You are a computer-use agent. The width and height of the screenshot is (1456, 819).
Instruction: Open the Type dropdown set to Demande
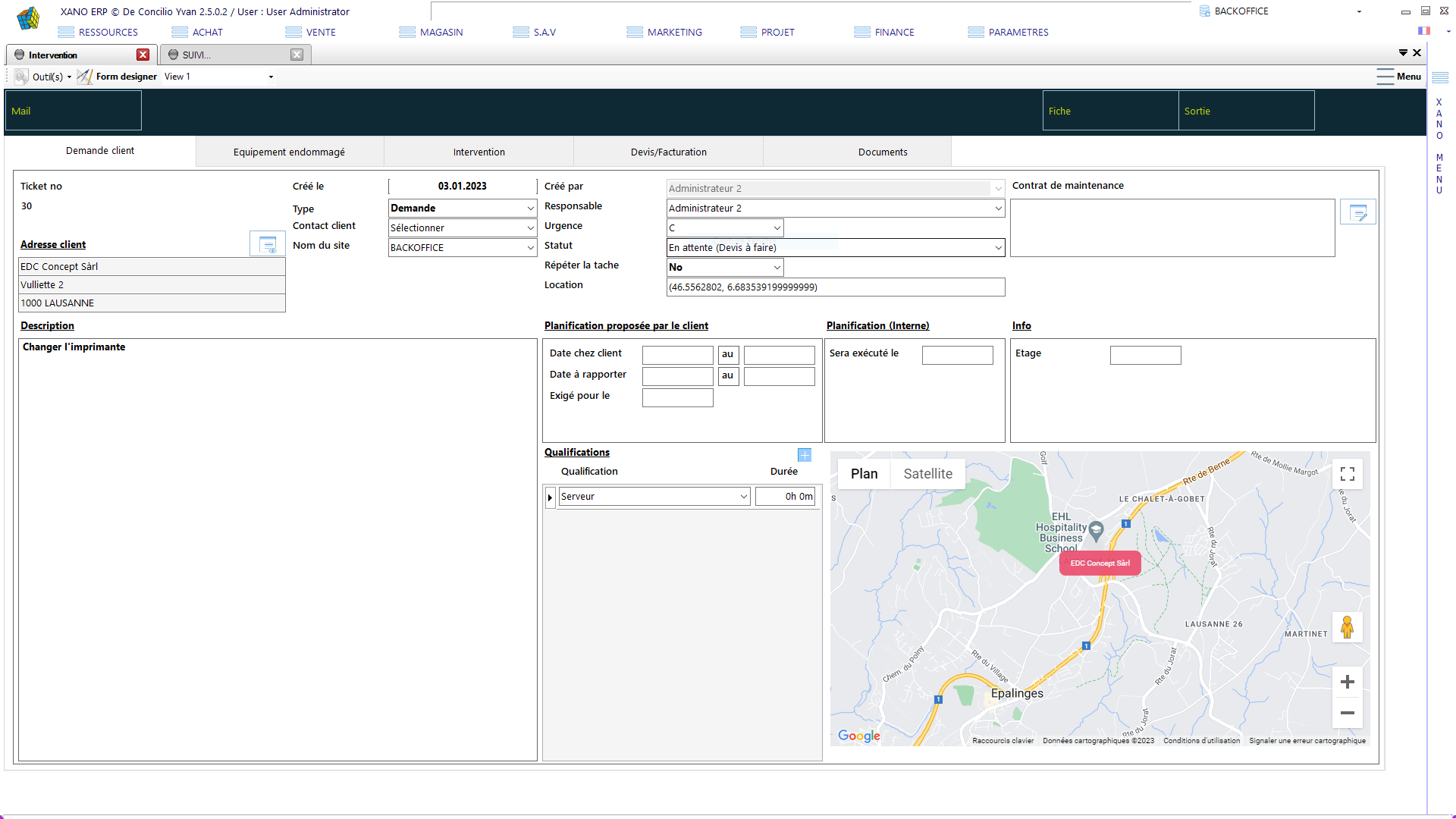530,209
